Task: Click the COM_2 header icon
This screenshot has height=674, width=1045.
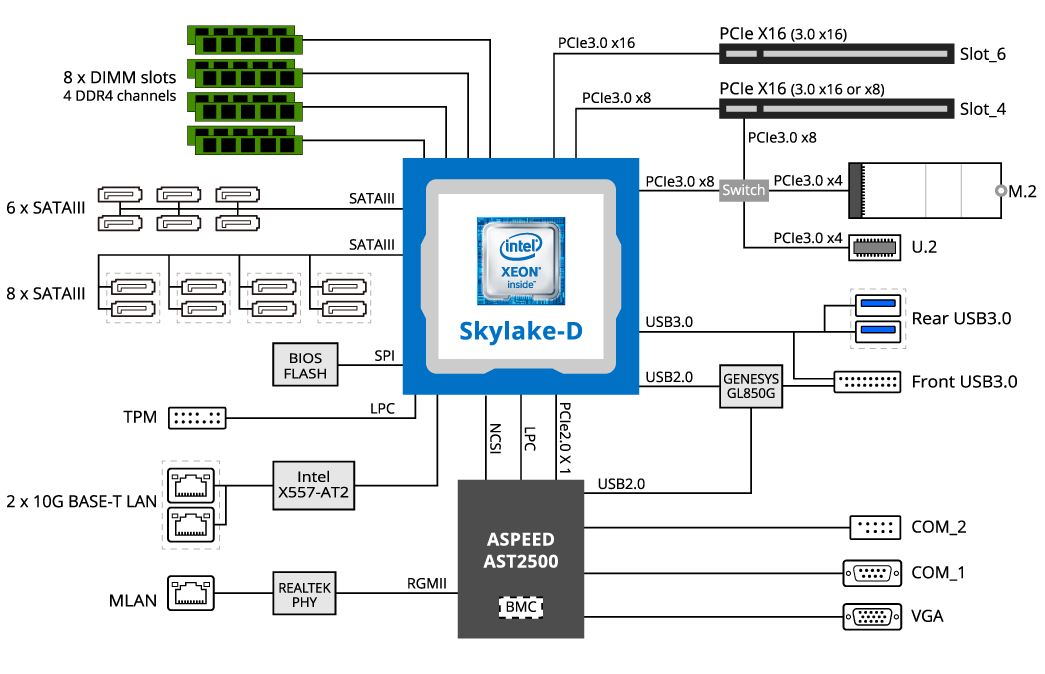Action: [x=875, y=527]
